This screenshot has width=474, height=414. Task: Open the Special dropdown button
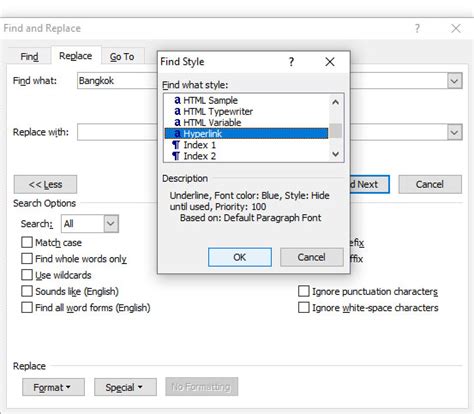pyautogui.click(x=125, y=387)
